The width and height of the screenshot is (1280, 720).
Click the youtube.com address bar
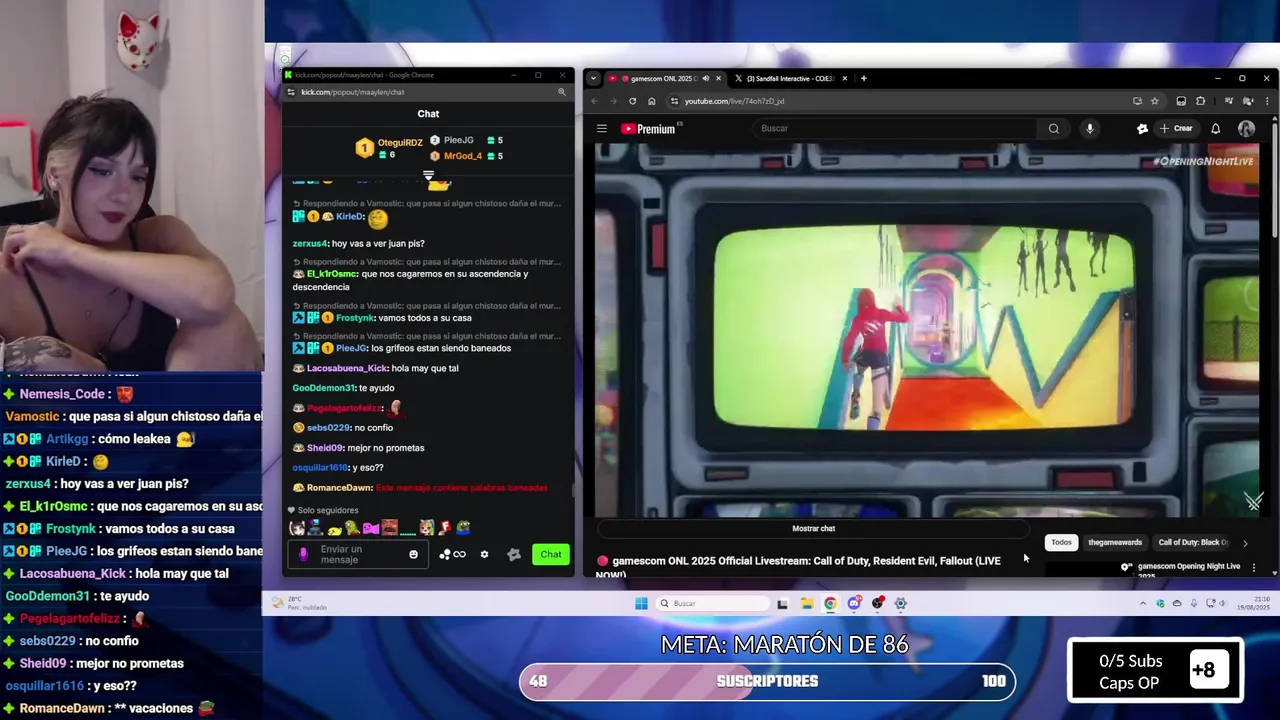(900, 101)
